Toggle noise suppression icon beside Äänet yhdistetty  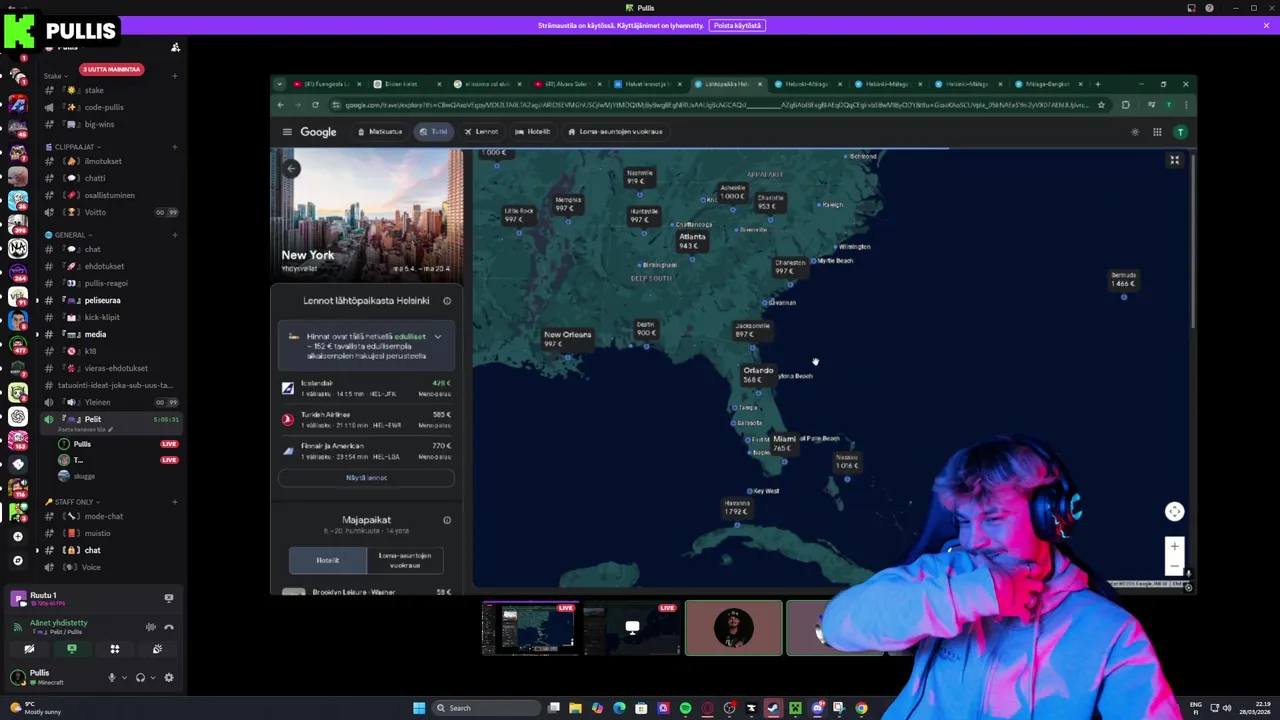coord(151,627)
